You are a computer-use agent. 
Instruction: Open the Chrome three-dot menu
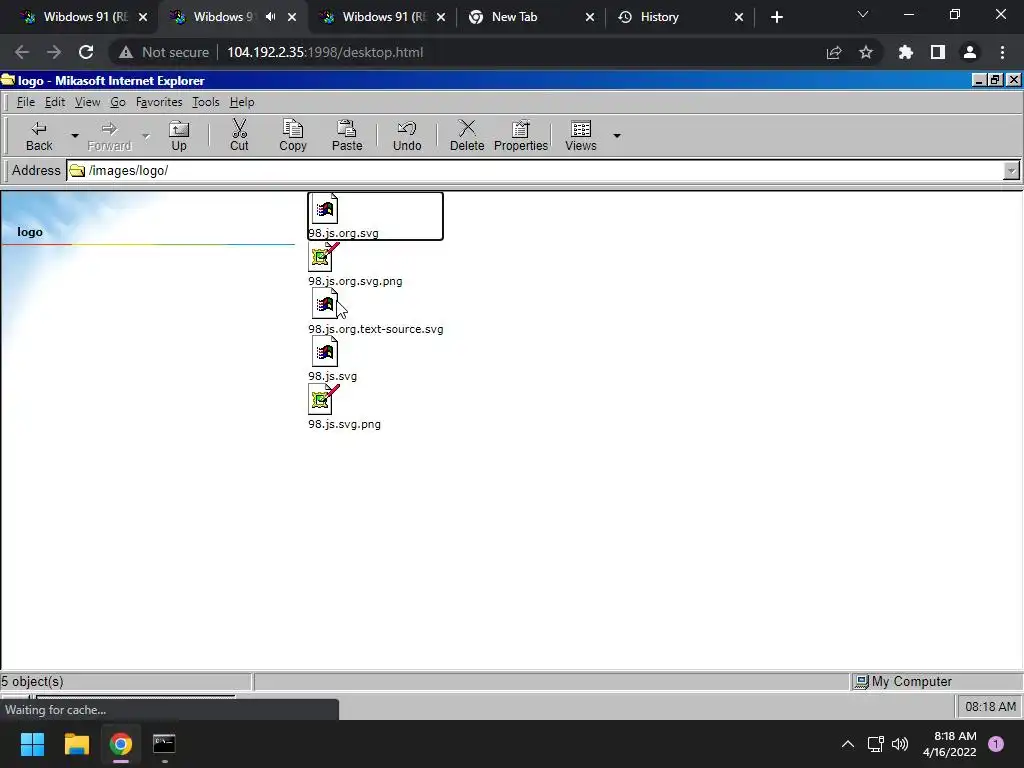pyautogui.click(x=1002, y=52)
